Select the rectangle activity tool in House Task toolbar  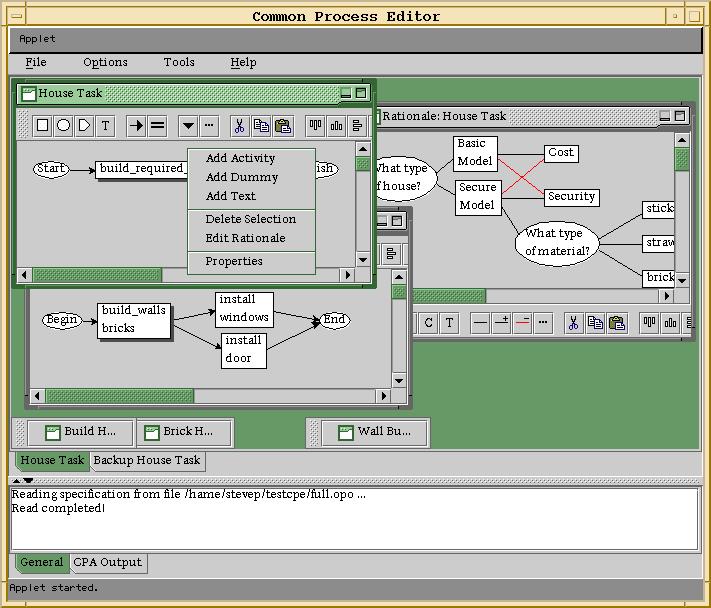[x=42, y=126]
